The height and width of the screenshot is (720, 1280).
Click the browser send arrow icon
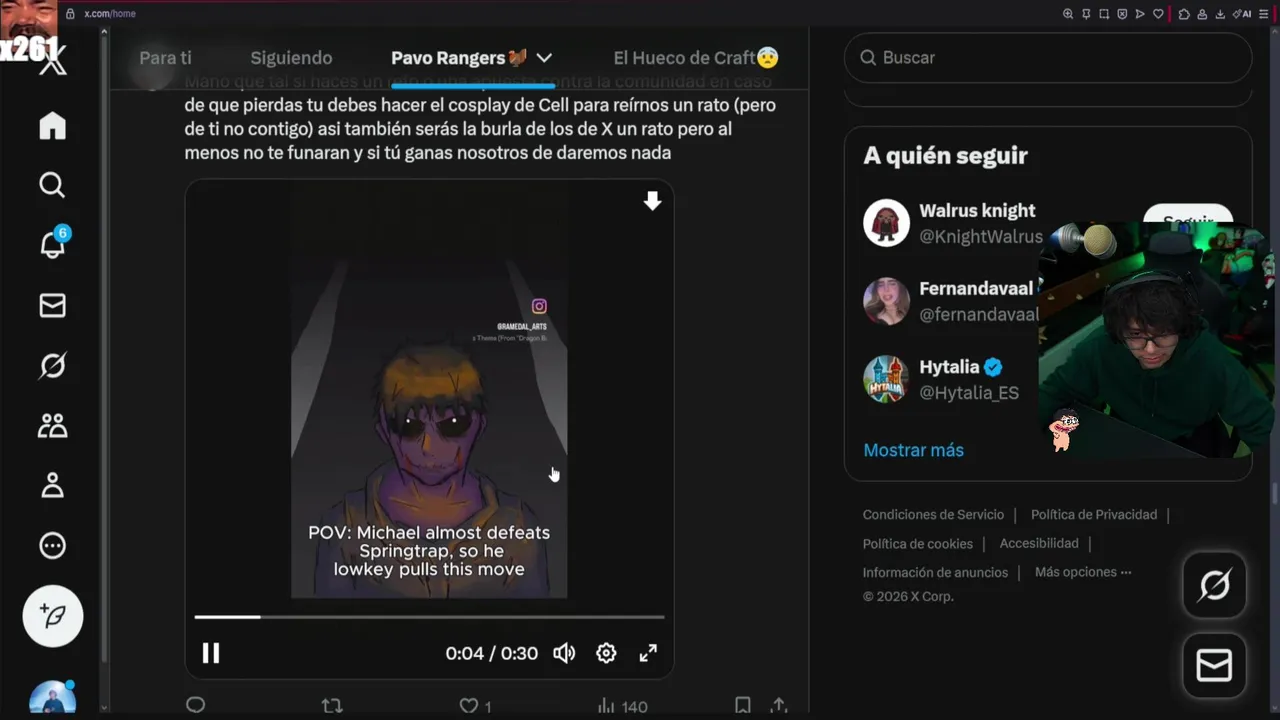[1140, 14]
